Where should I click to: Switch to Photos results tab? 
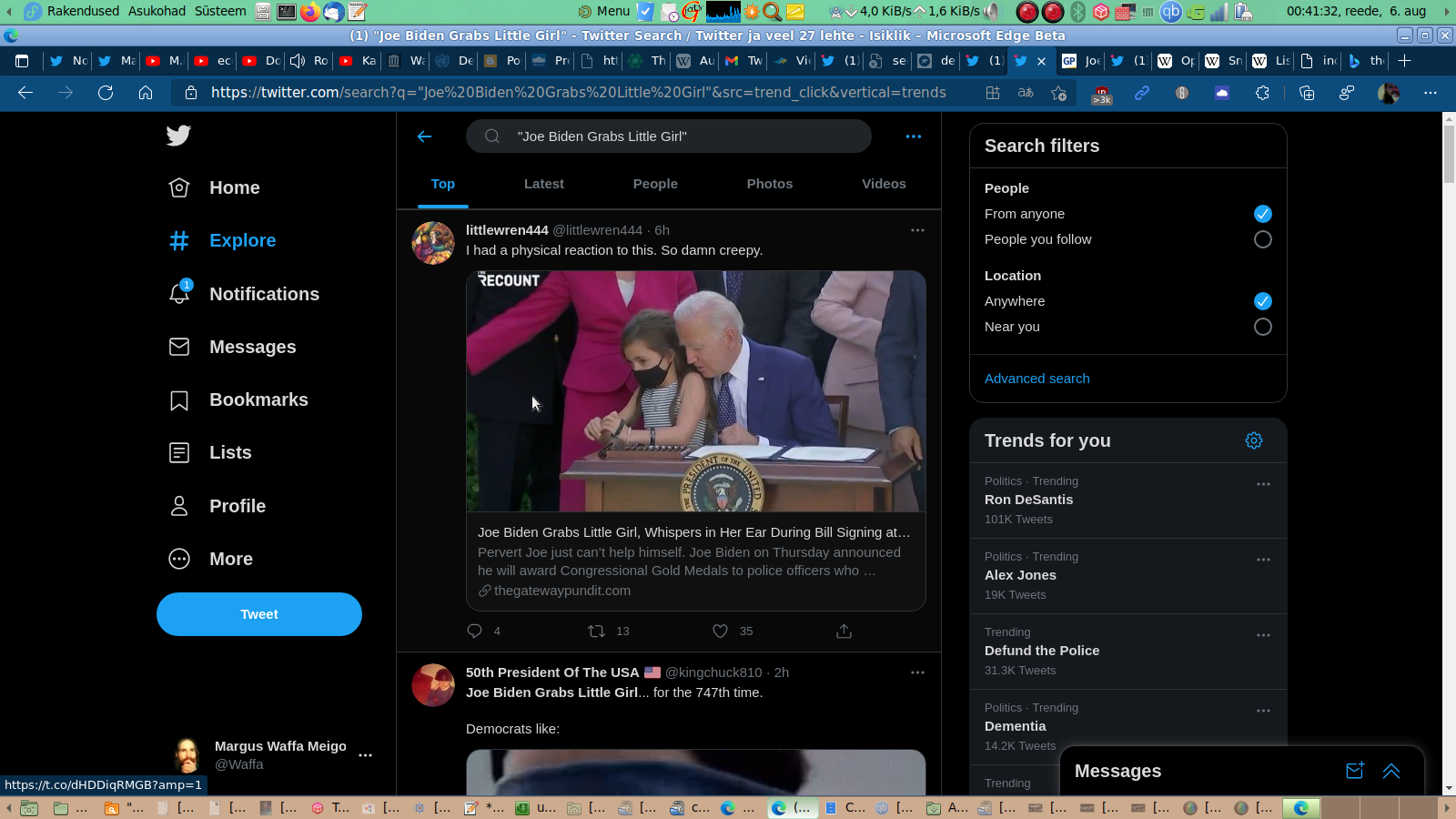click(770, 184)
